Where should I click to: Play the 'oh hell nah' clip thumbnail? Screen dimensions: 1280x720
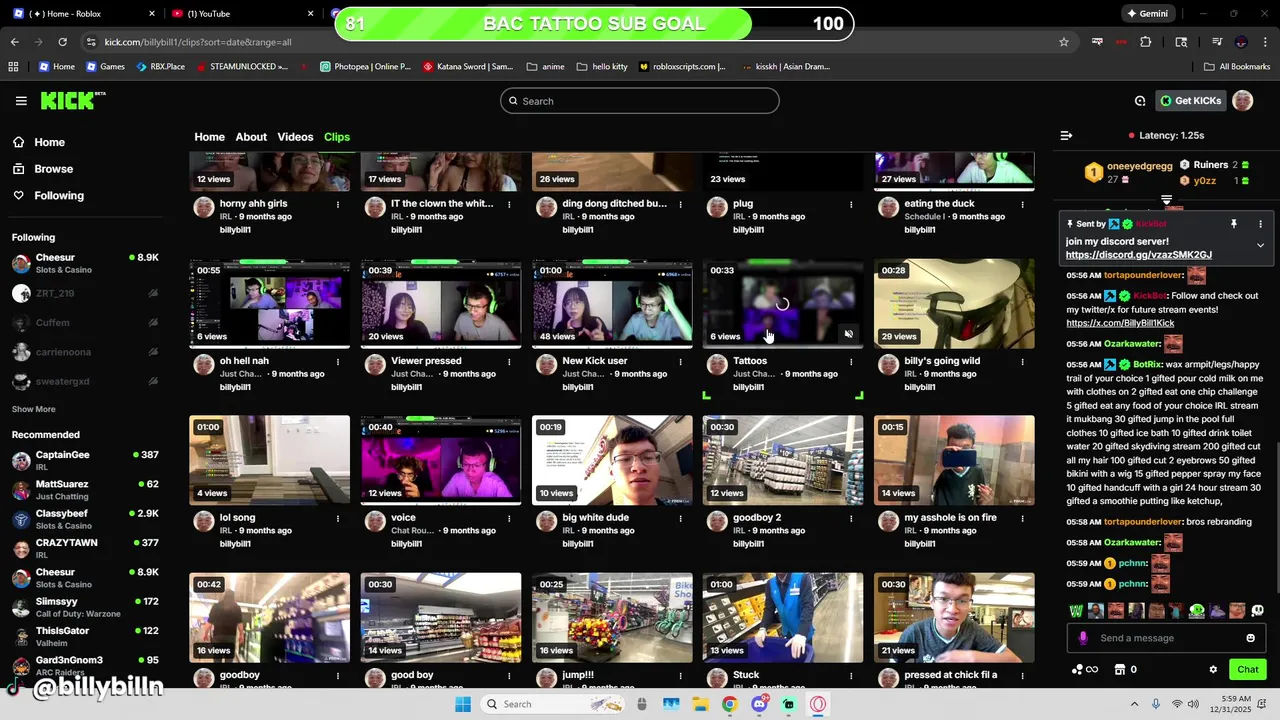270,303
